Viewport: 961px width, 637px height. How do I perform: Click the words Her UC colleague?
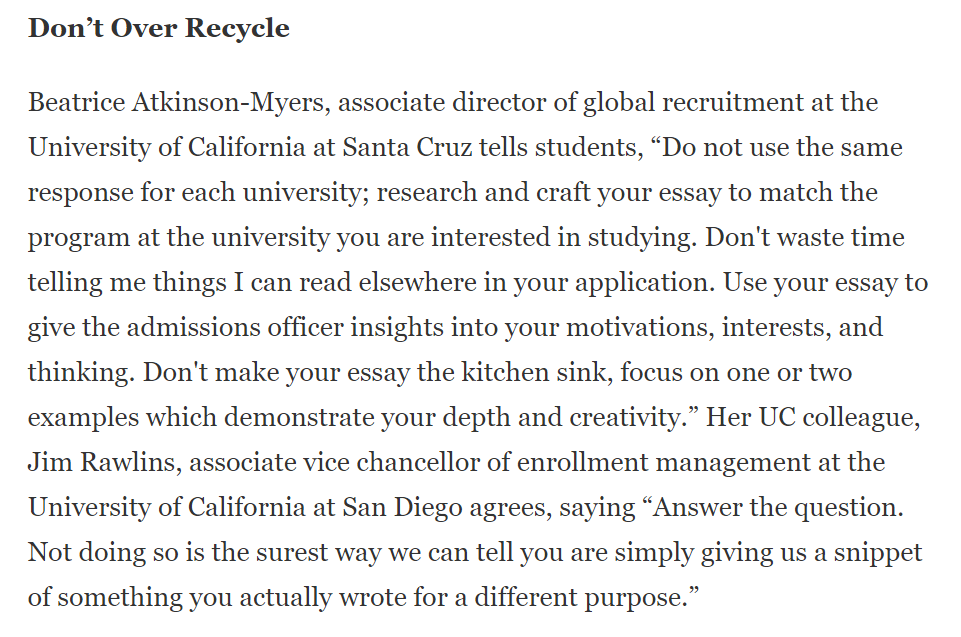point(813,418)
